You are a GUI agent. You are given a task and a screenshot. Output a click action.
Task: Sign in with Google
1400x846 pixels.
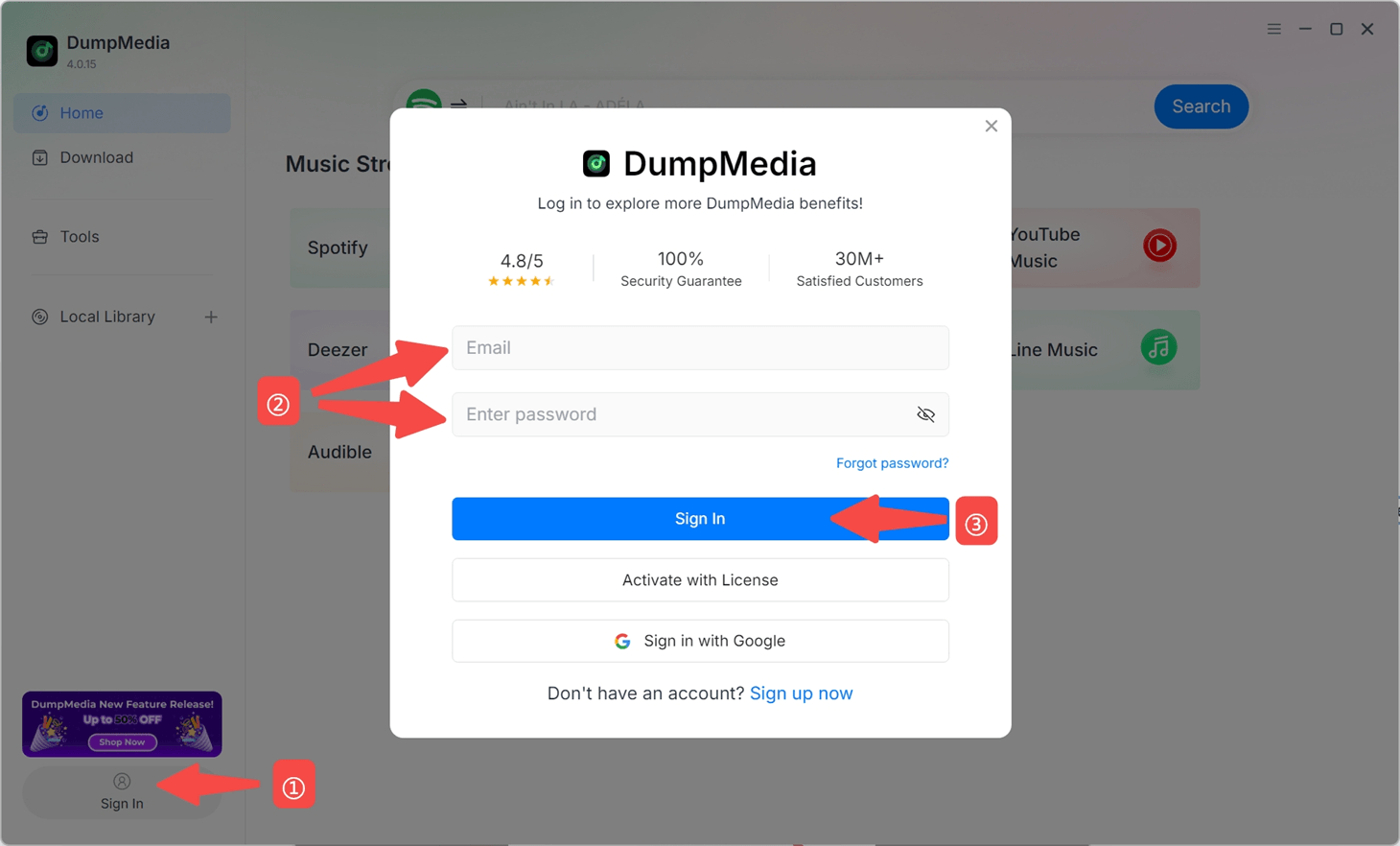(700, 641)
